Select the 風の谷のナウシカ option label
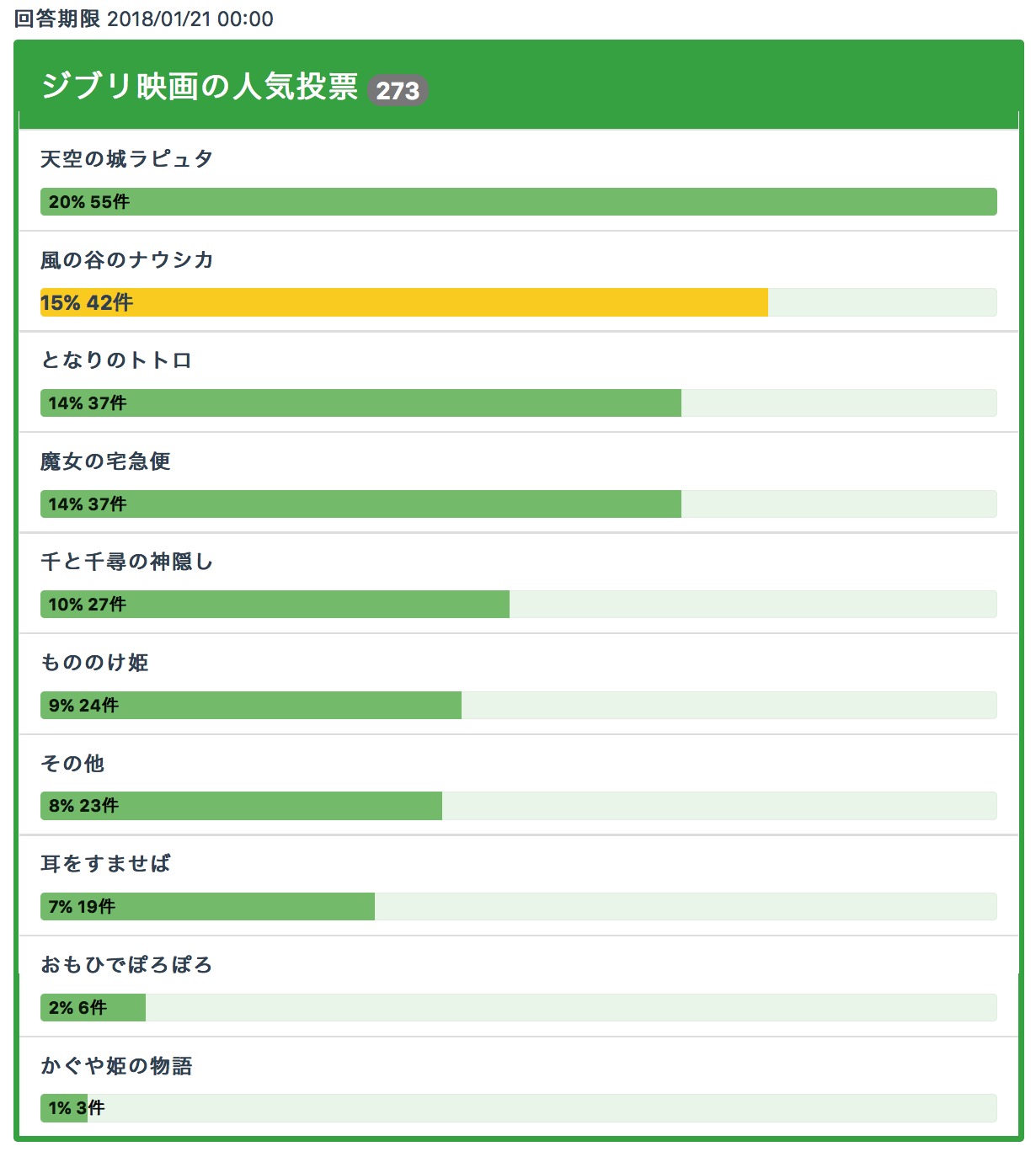Screen dimensions: 1036x1157 126,260
